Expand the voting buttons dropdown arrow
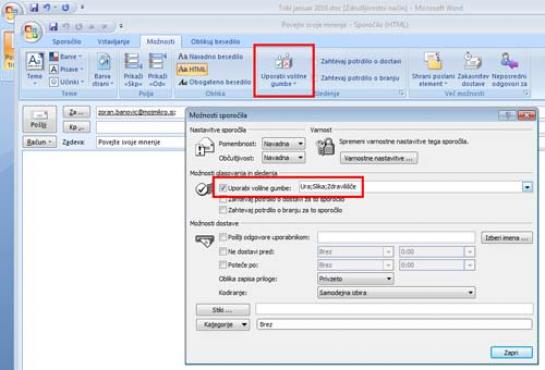The image size is (545, 370). pyautogui.click(x=527, y=187)
